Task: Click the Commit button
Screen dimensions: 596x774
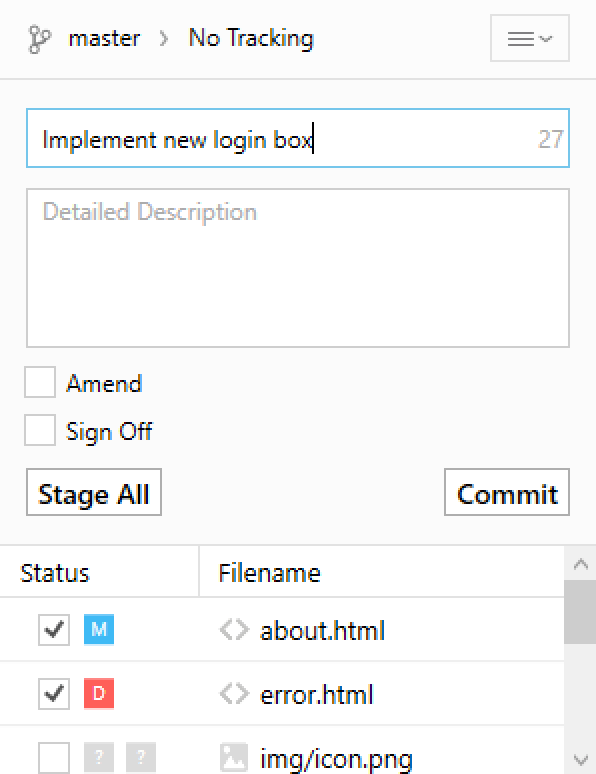Action: coord(507,492)
